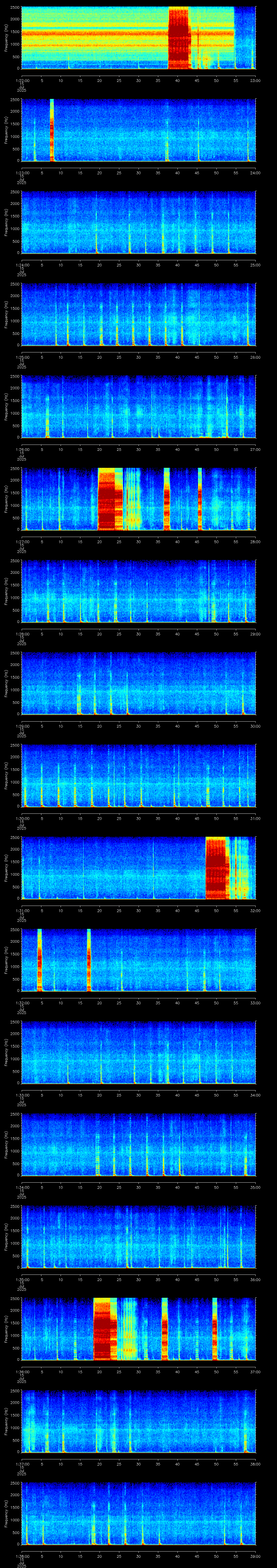The height and width of the screenshot is (1568, 277).
Task: Click the 45 second tick under the 1:35:00 spectrogram
Action: click(197, 1279)
